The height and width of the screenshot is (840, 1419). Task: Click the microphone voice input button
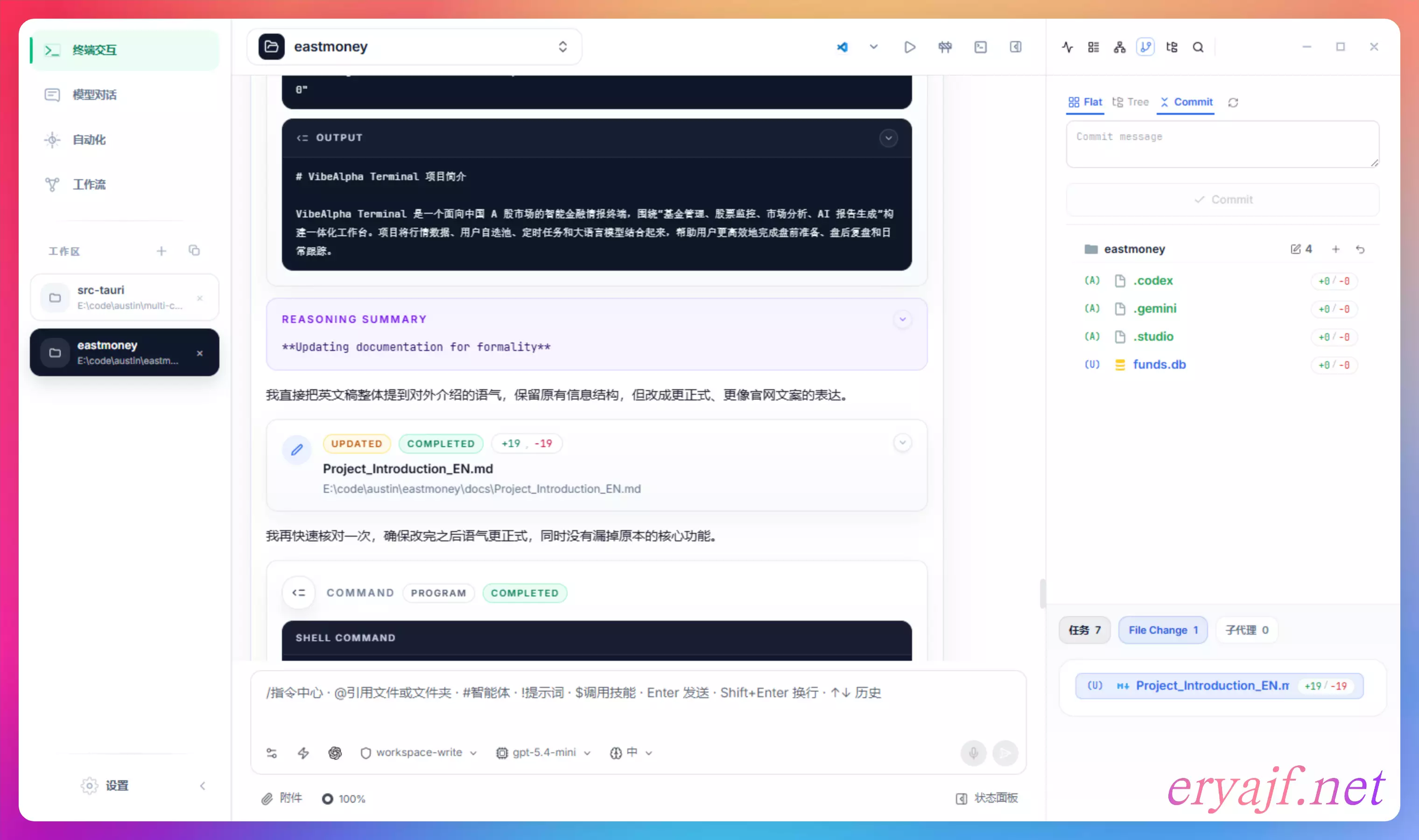coord(974,753)
